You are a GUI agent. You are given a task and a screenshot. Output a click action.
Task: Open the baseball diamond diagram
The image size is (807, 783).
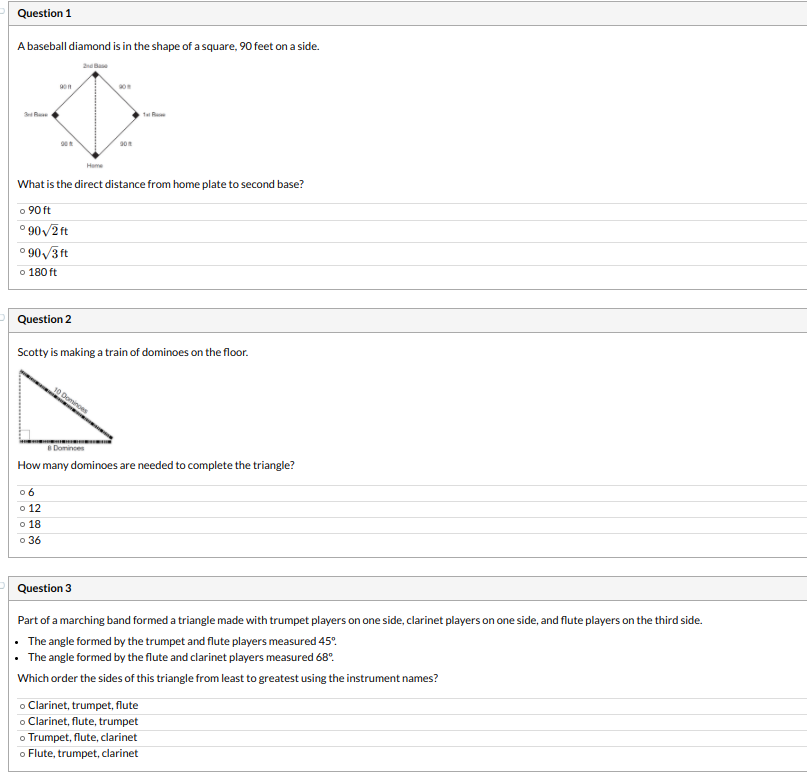pyautogui.click(x=96, y=113)
